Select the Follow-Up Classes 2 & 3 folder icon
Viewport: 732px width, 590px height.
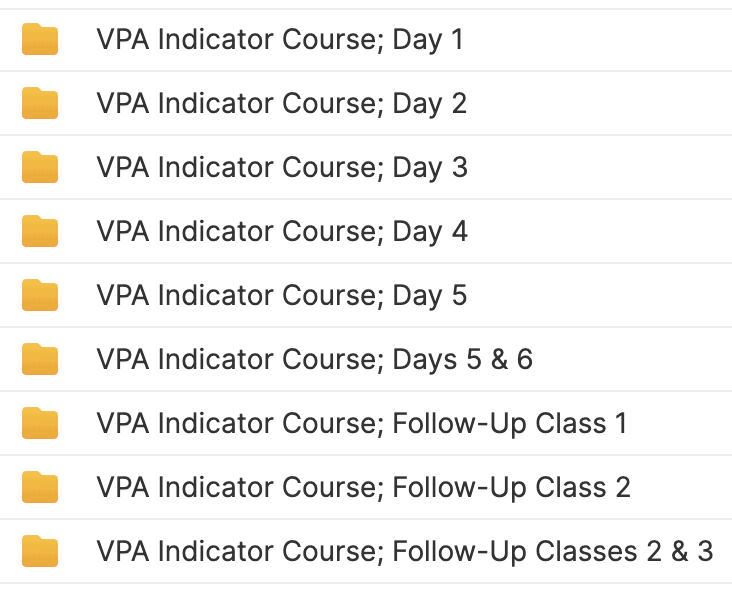(40, 551)
